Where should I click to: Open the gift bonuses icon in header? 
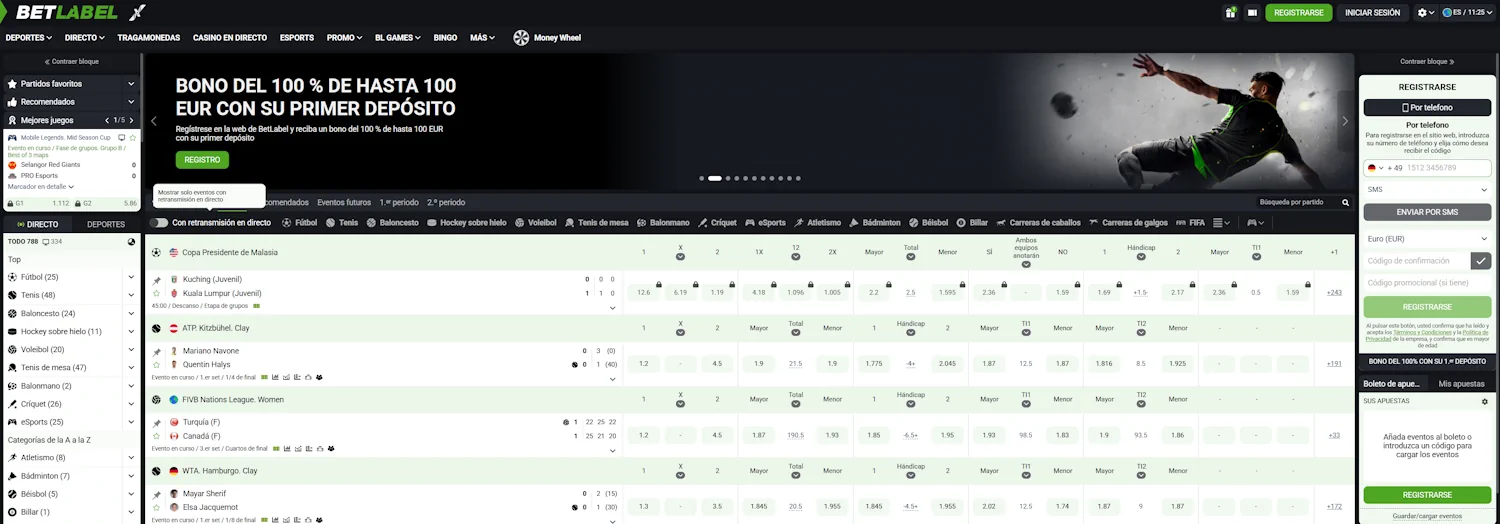click(x=1230, y=13)
